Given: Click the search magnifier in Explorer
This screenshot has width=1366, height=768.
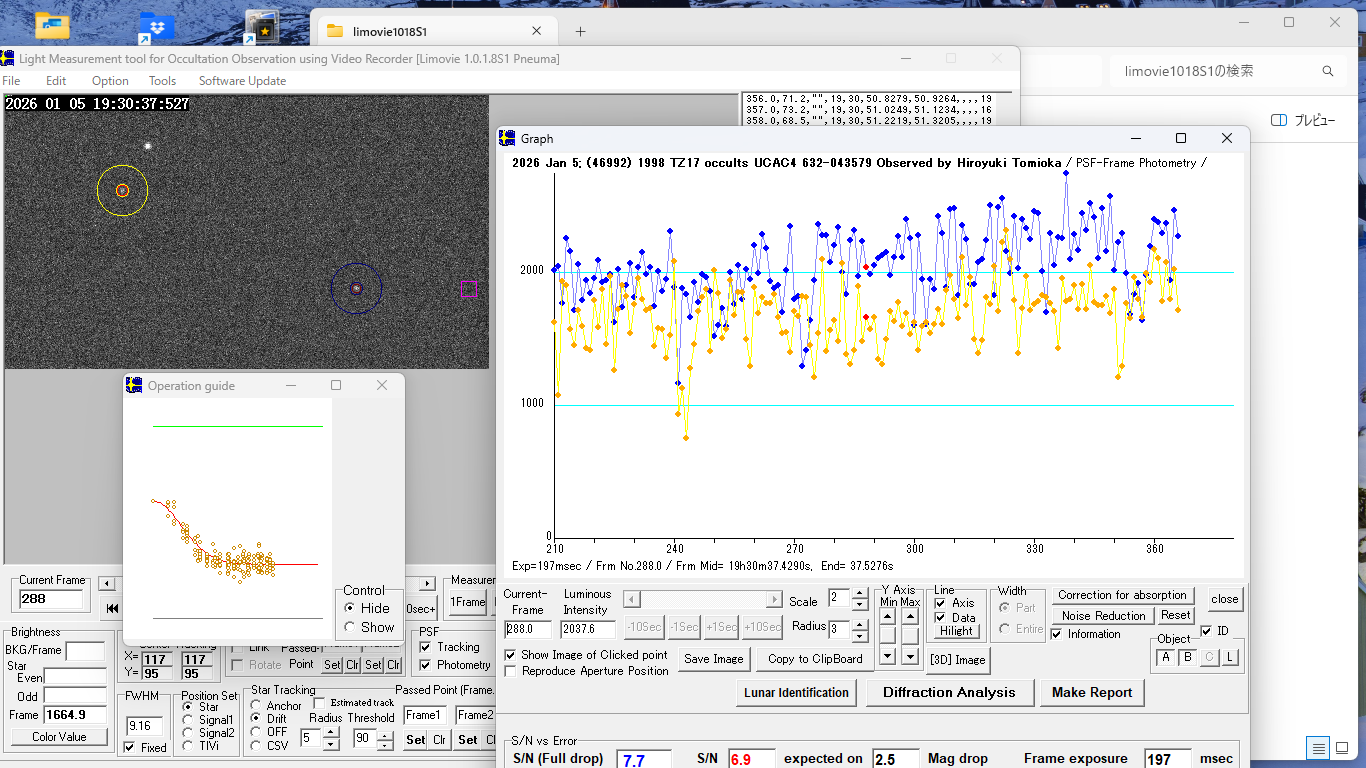Looking at the screenshot, I should pos(1328,71).
